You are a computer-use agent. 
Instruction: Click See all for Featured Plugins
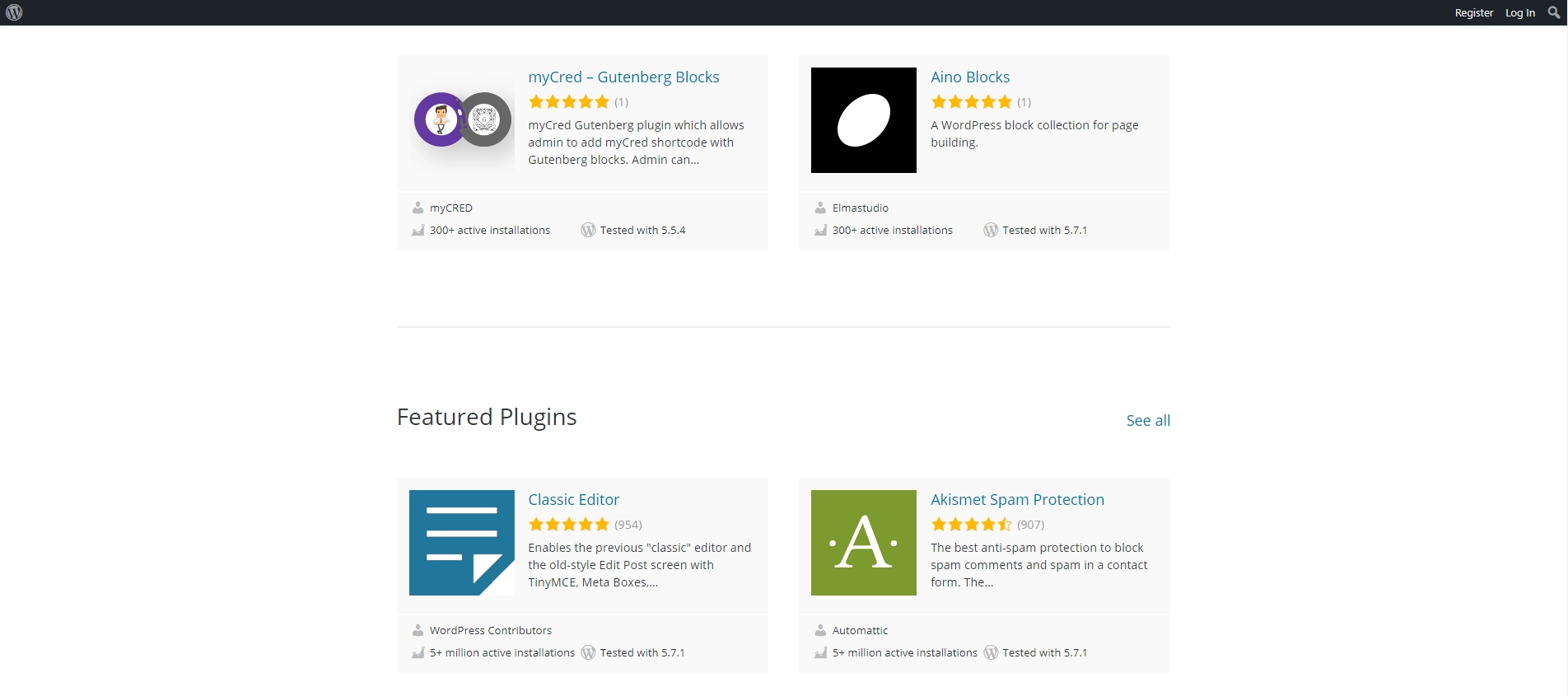click(1148, 420)
